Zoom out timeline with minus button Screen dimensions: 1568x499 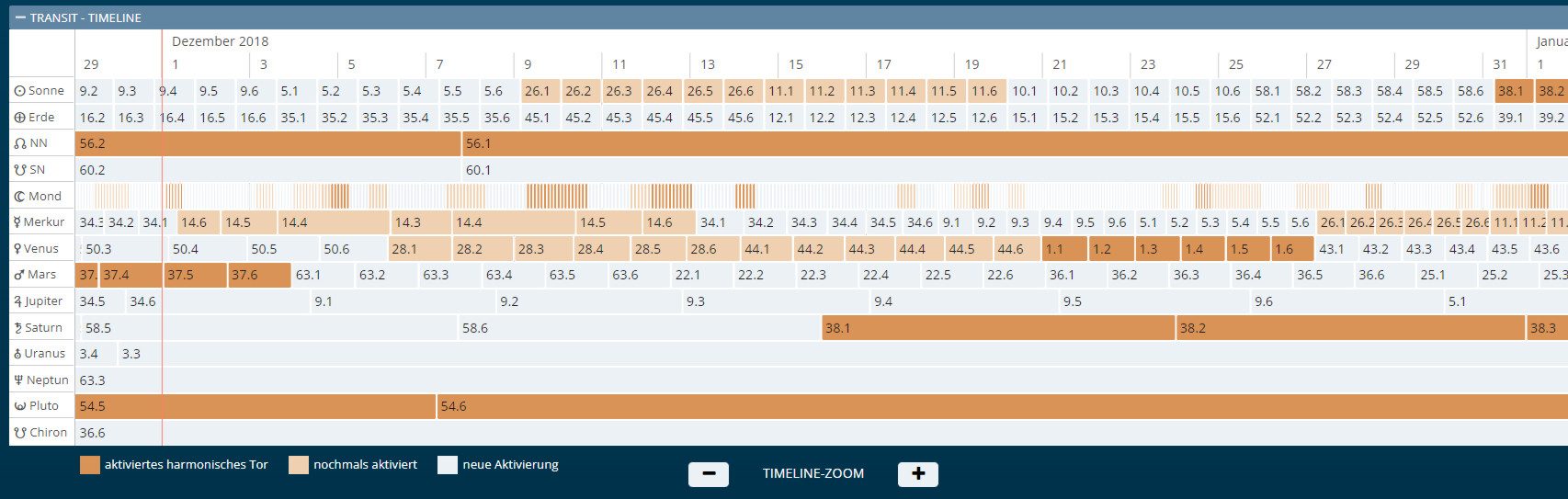[708, 474]
